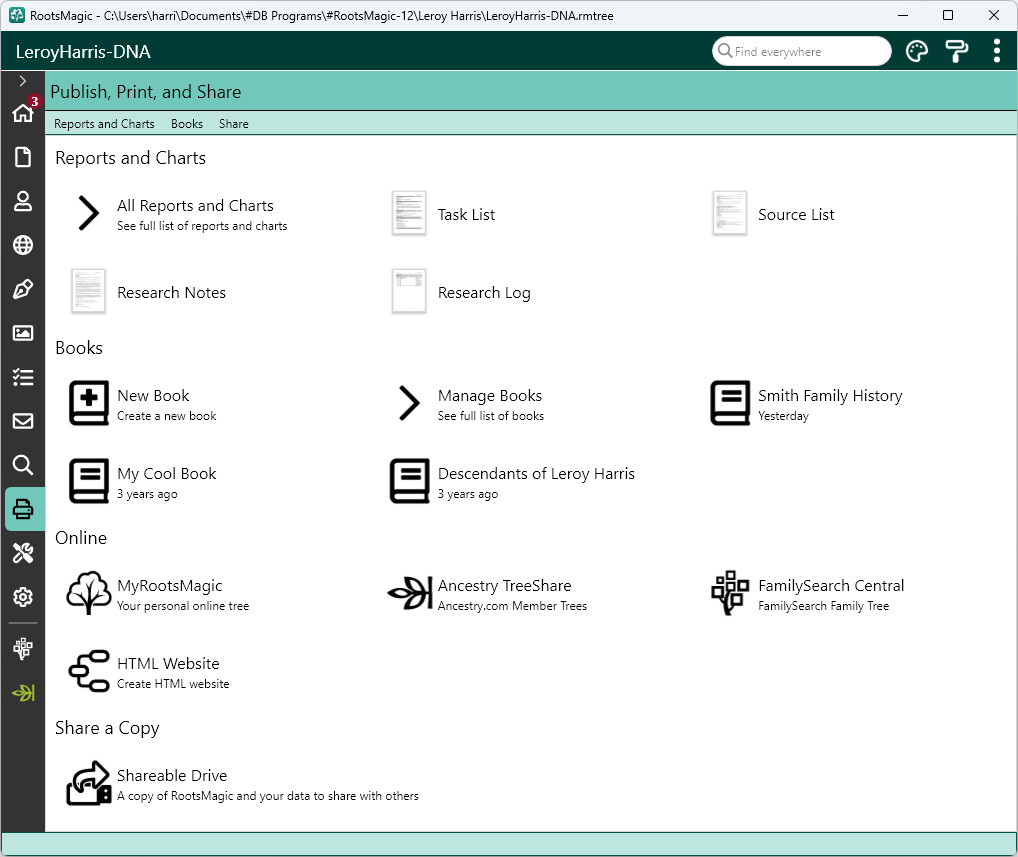
Task: Click the 'Ancestry.com Member Trees' subtitle
Action: (x=512, y=606)
